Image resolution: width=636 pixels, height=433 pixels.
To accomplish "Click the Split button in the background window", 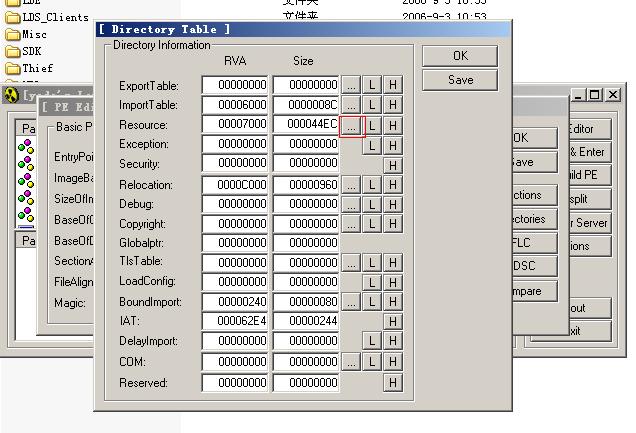I will pos(590,199).
